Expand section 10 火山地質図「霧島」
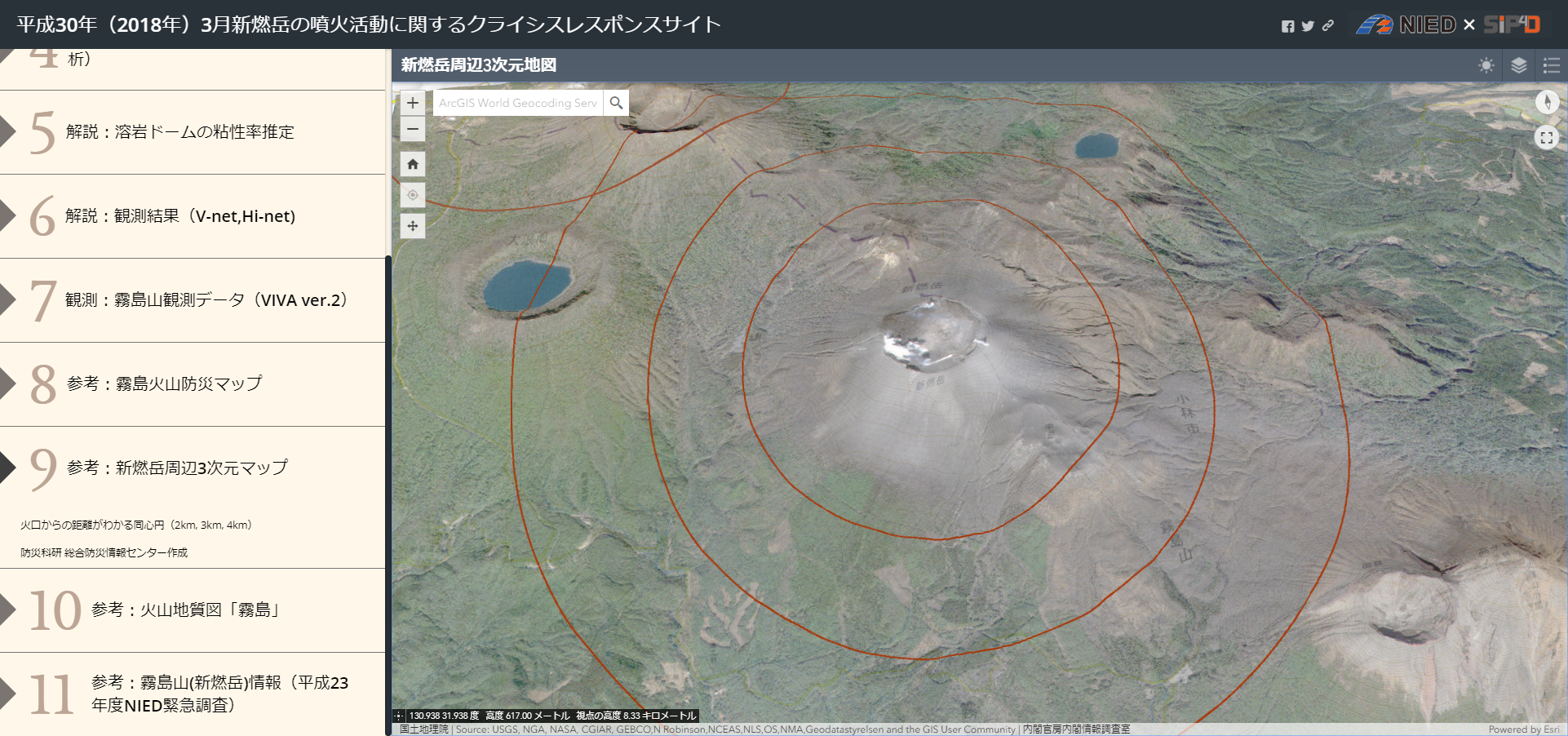Screen dimensions: 1568x736 pos(184,610)
